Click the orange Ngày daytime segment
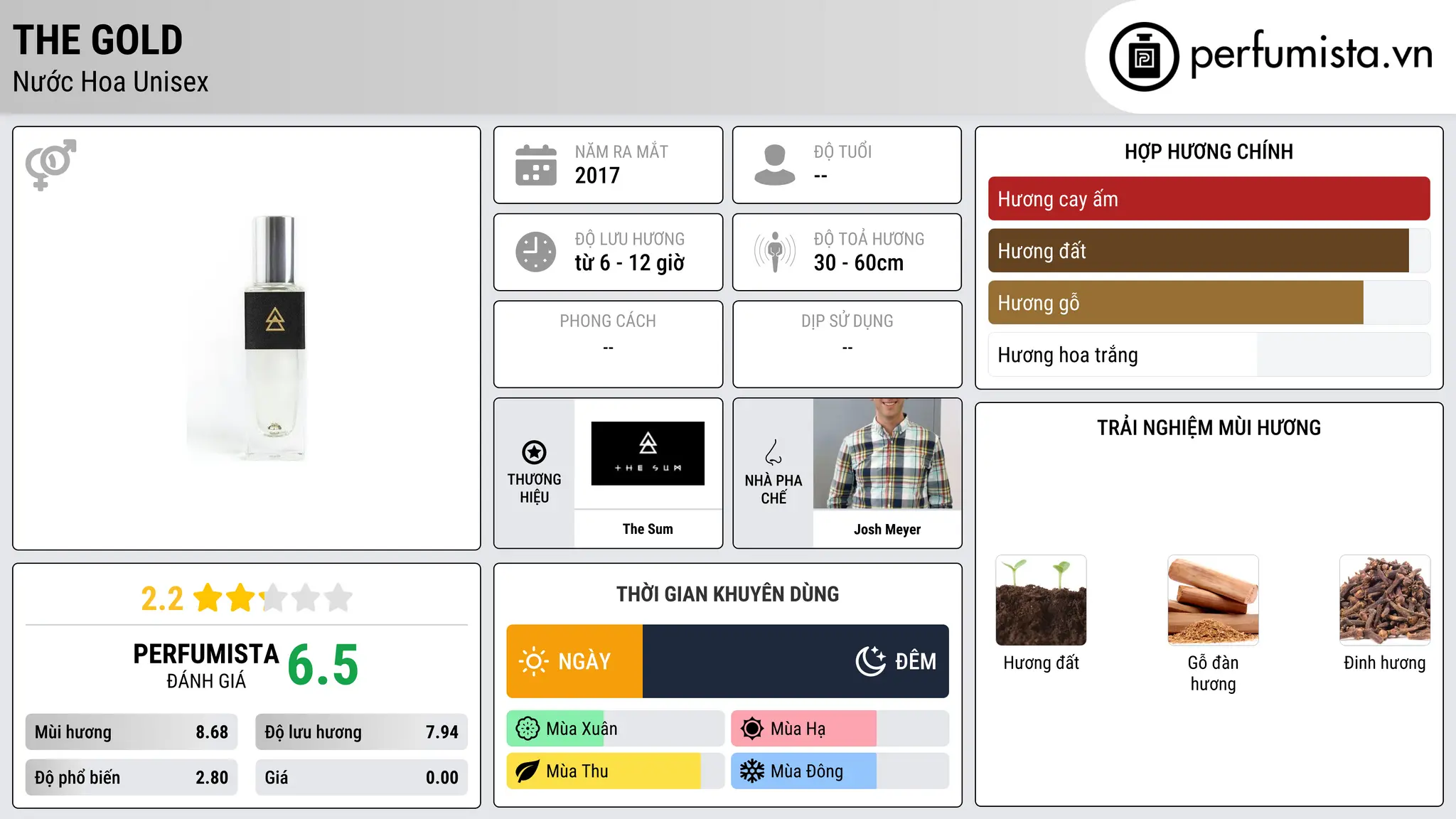The height and width of the screenshot is (819, 1456). (574, 661)
